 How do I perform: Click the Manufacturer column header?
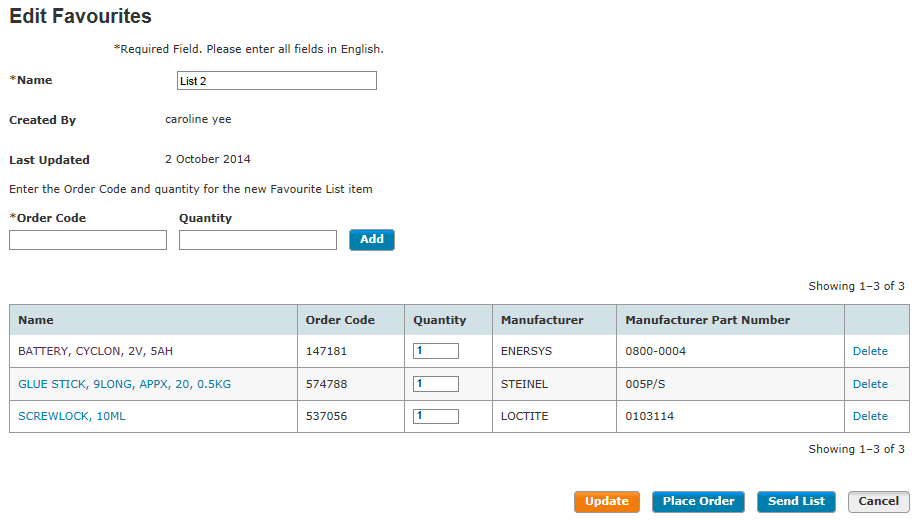coord(542,320)
